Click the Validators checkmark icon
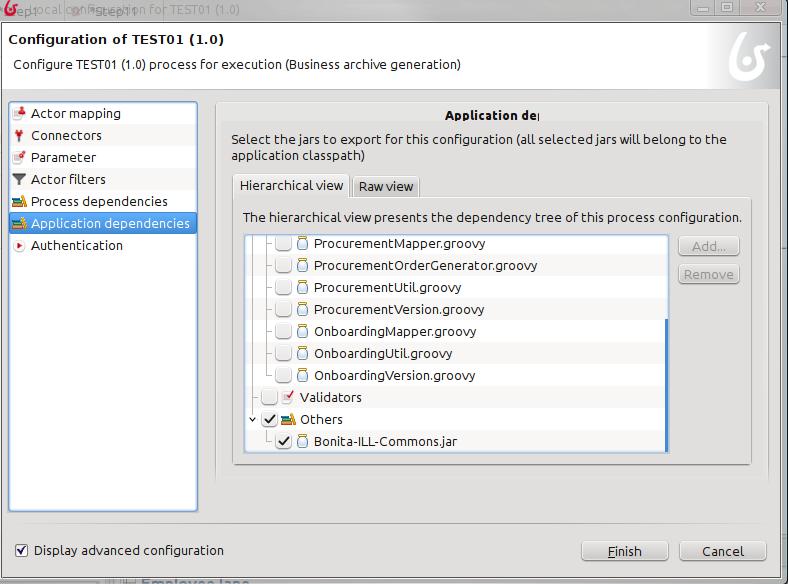This screenshot has height=584, width=788. point(288,397)
